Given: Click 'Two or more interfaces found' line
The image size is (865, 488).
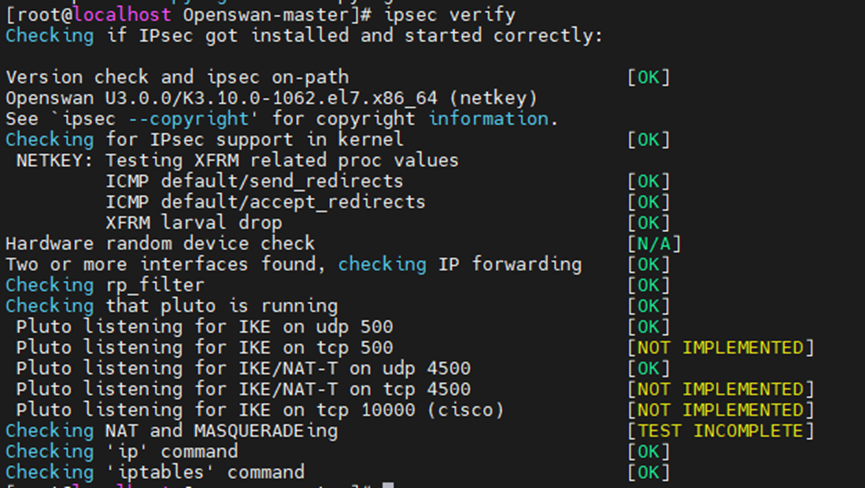Looking at the screenshot, I should click(x=293, y=265).
